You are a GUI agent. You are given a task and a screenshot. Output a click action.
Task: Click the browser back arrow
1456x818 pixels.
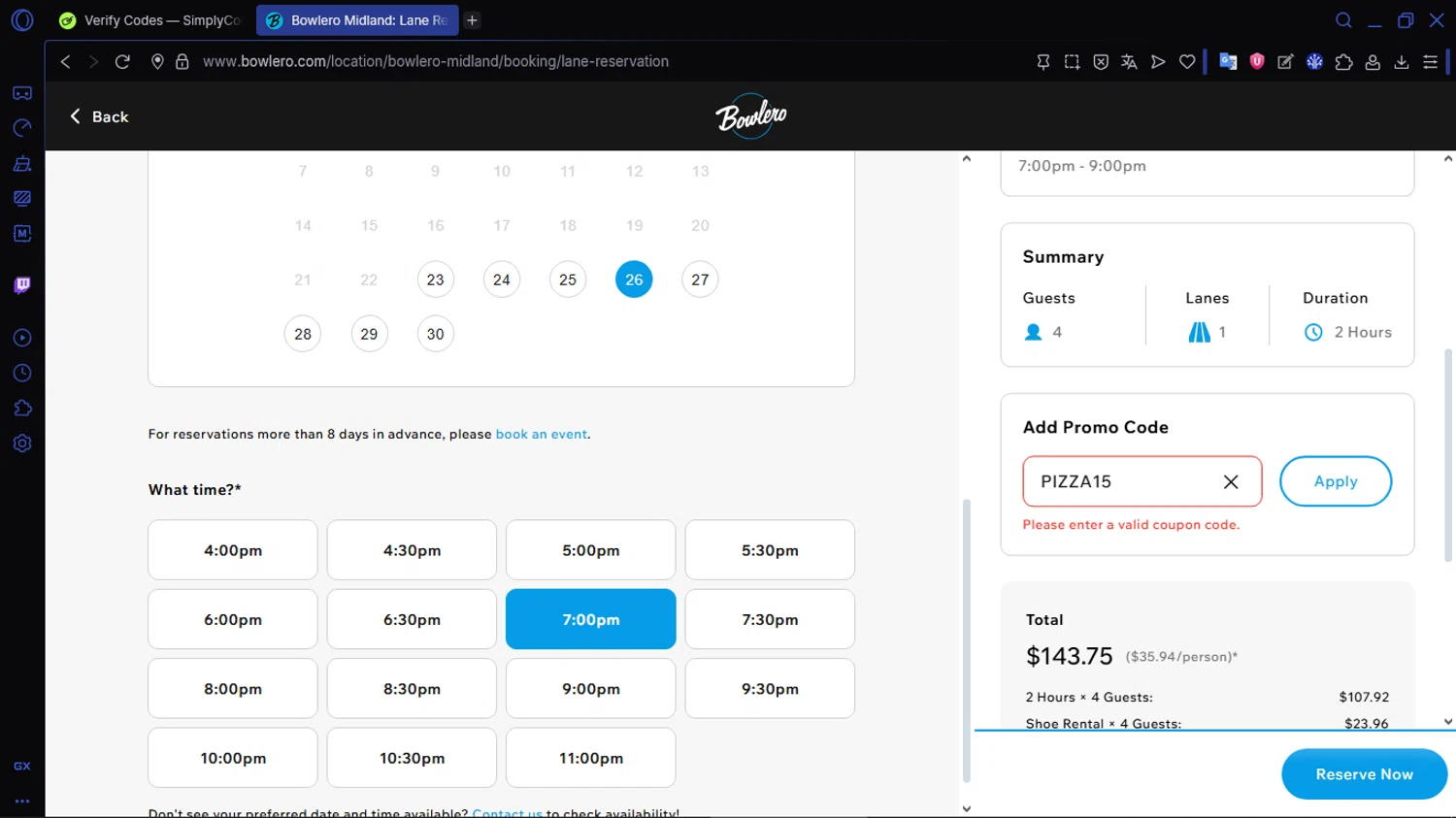66,61
